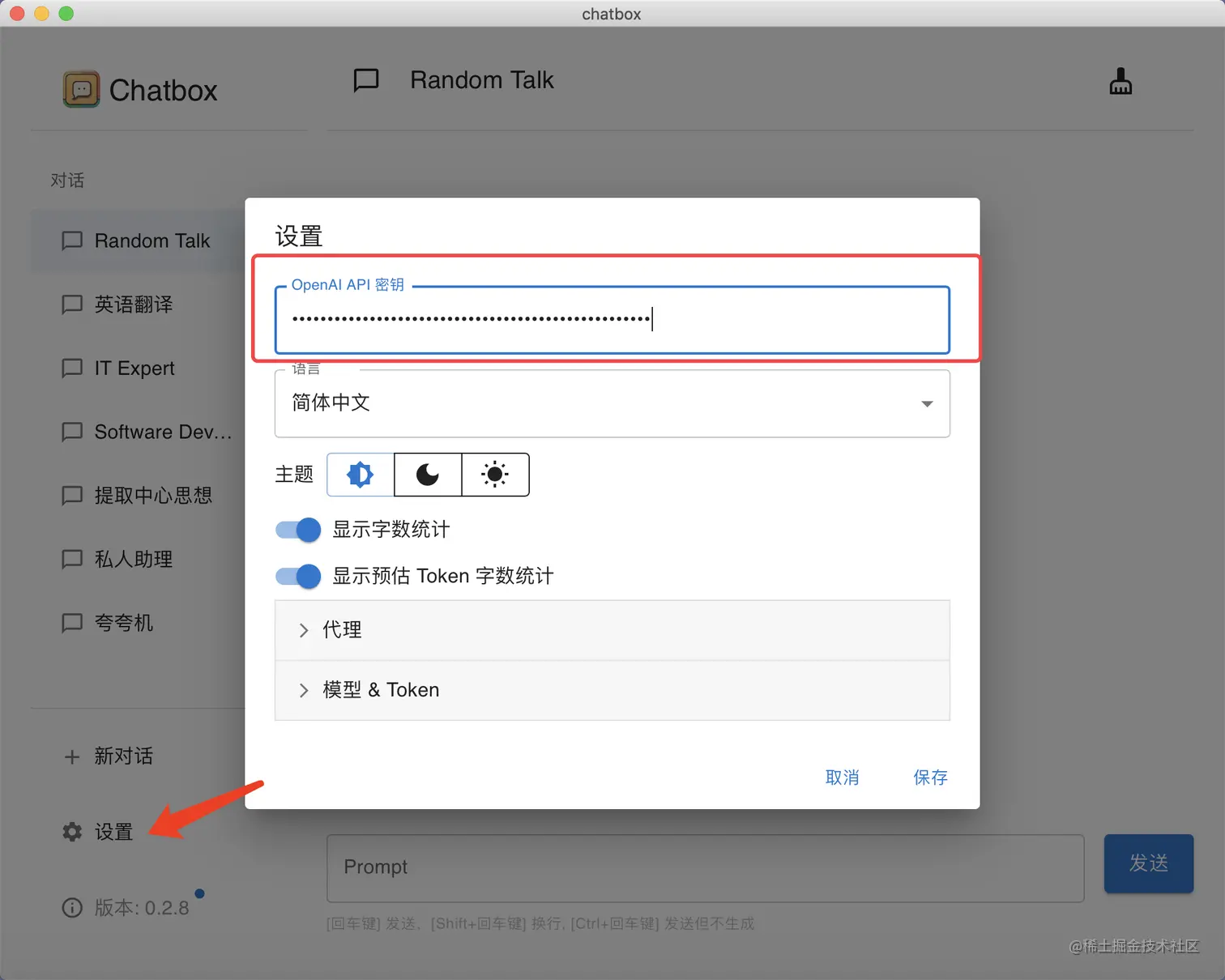1225x980 pixels.
Task: Click the chat icon next to 私人助理
Action: [72, 559]
